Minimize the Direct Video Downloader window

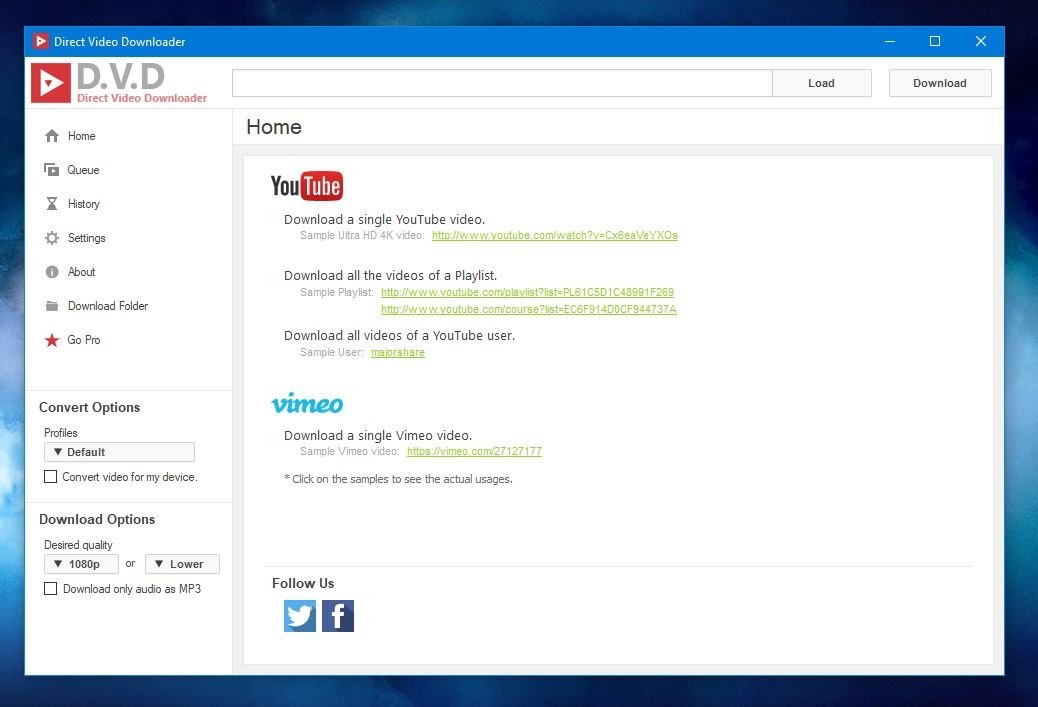pos(890,41)
